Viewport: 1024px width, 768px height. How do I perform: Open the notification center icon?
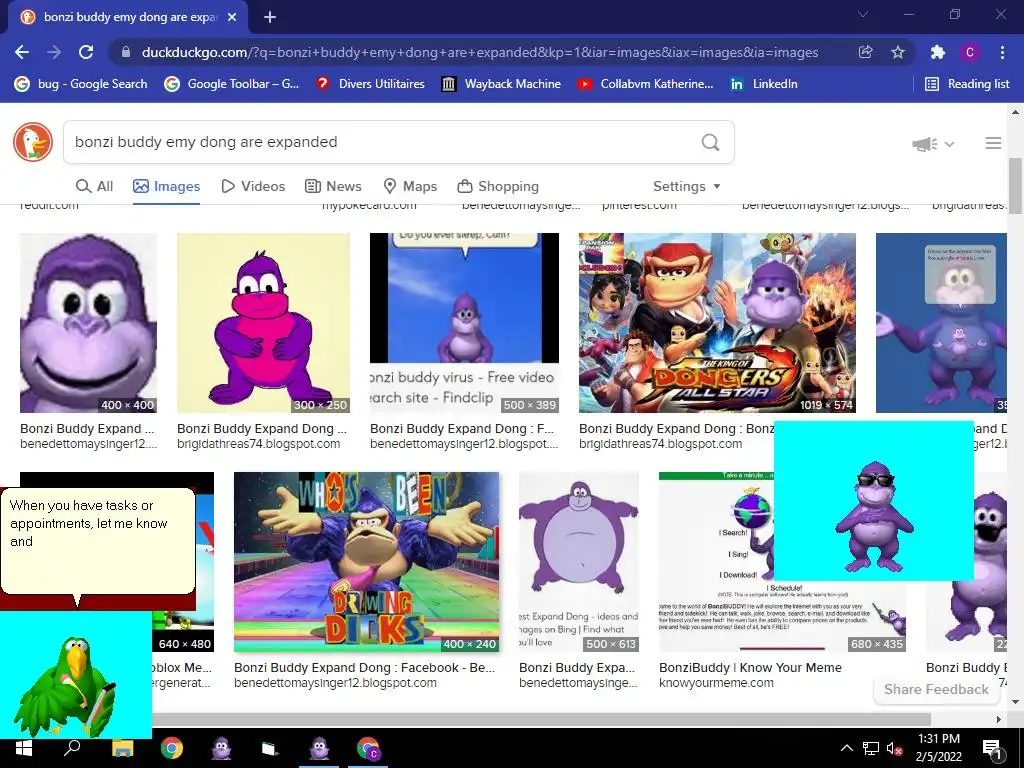tap(992, 750)
